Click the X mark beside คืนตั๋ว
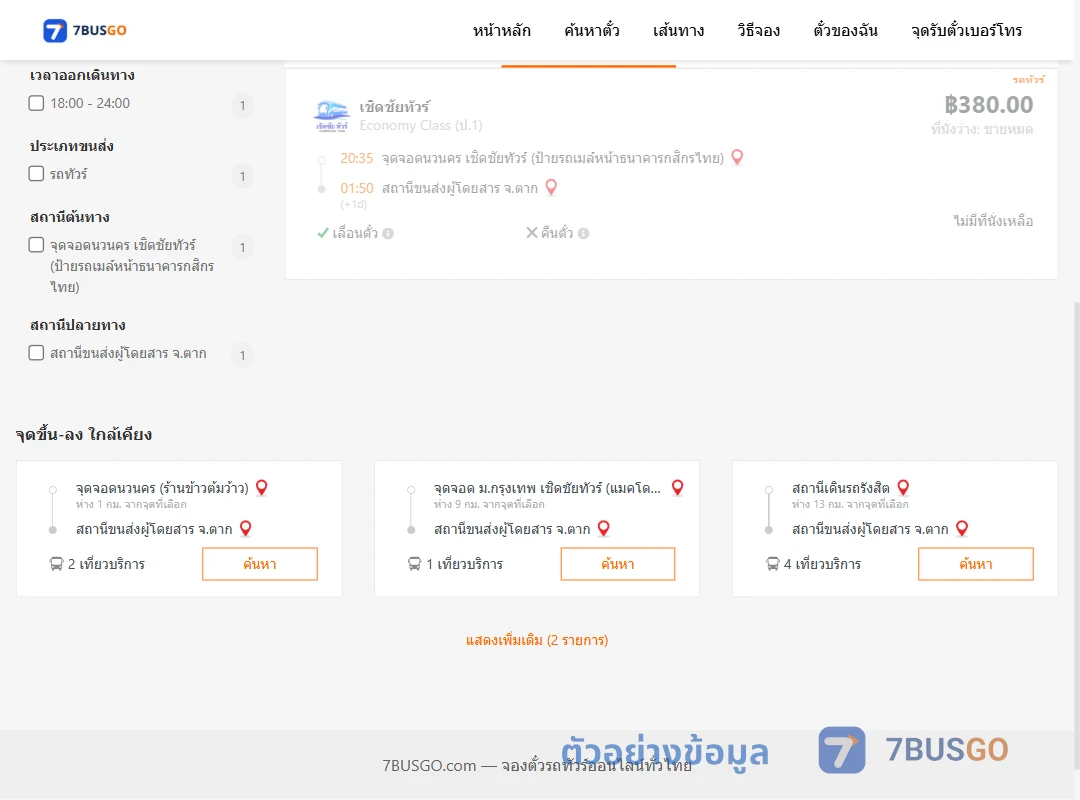Viewport: 1080px width, 800px height. (532, 233)
